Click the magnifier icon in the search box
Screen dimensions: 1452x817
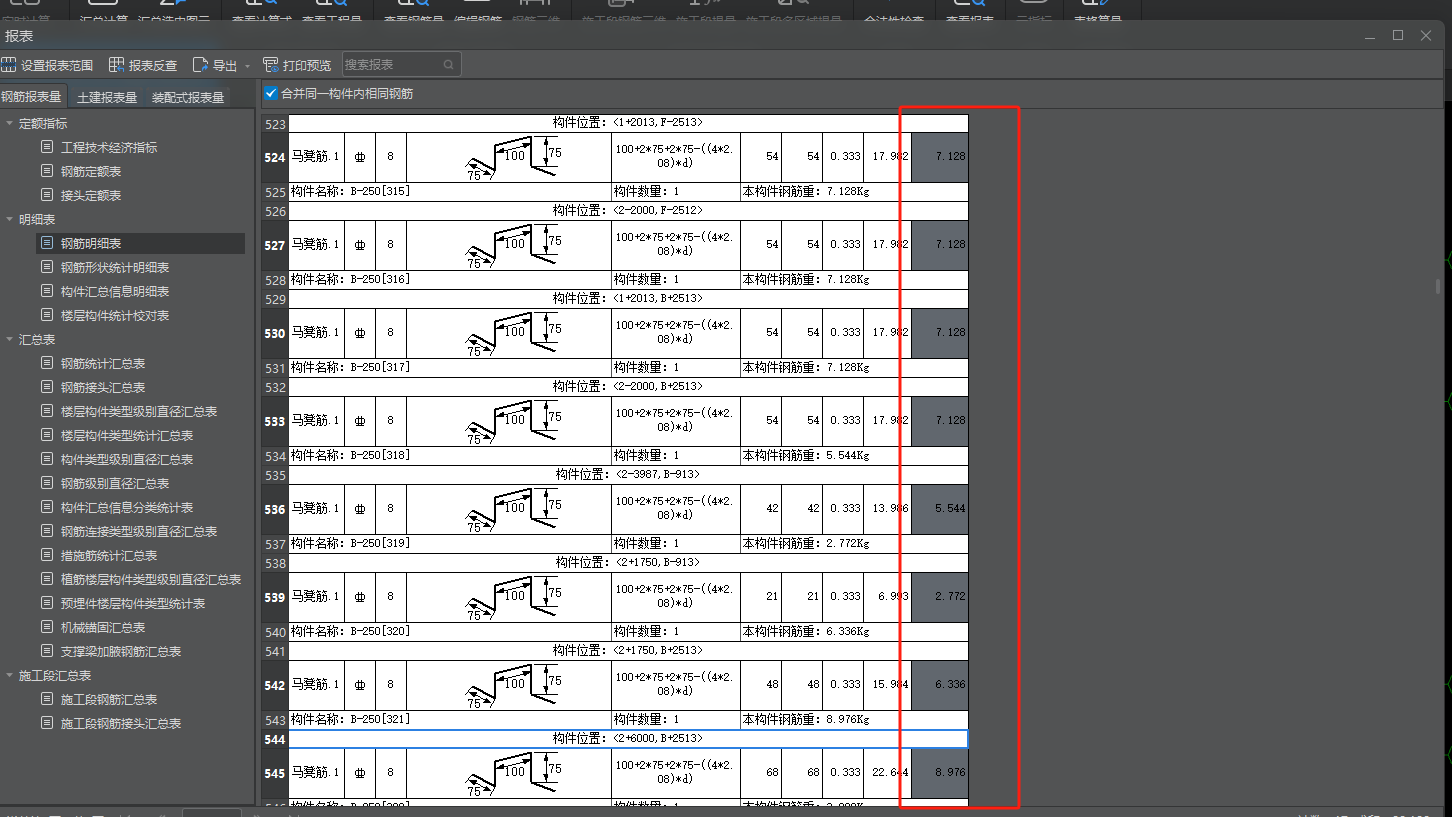[449, 65]
